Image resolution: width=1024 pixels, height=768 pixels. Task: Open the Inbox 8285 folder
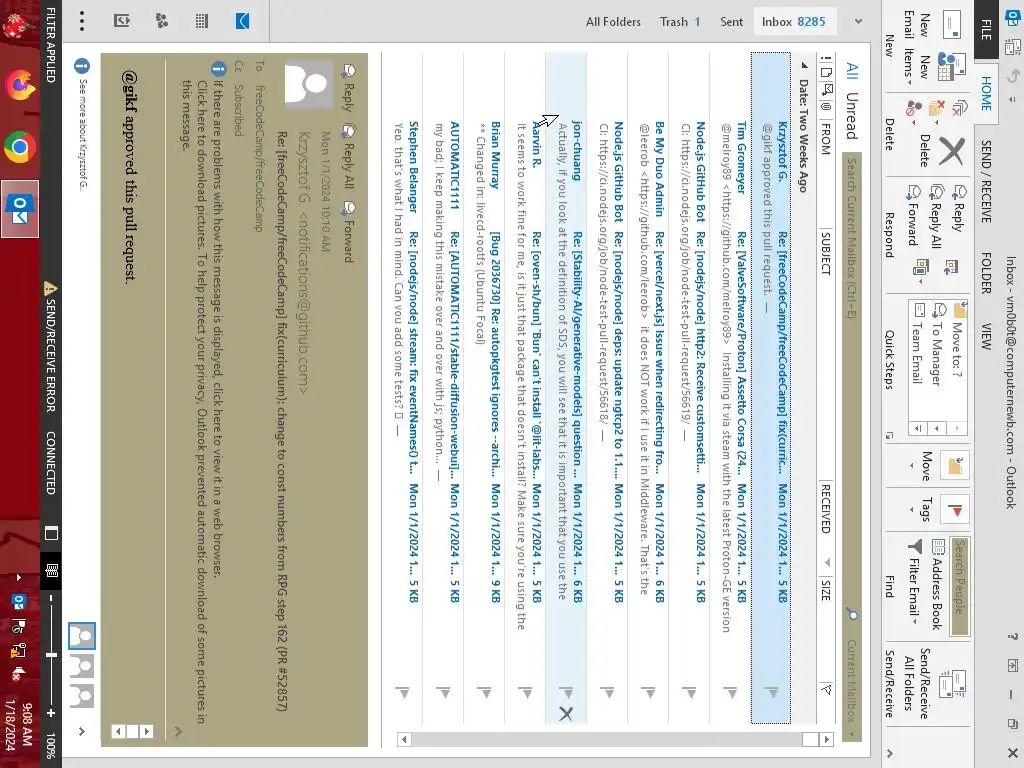click(x=793, y=22)
